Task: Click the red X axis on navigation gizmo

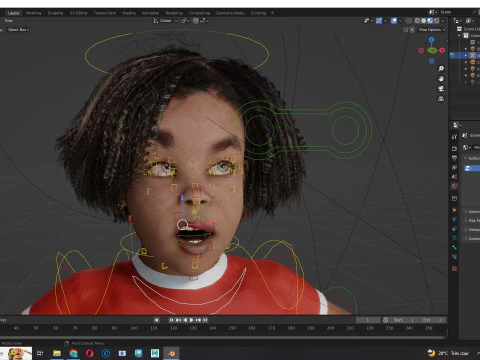Action: click(442, 50)
